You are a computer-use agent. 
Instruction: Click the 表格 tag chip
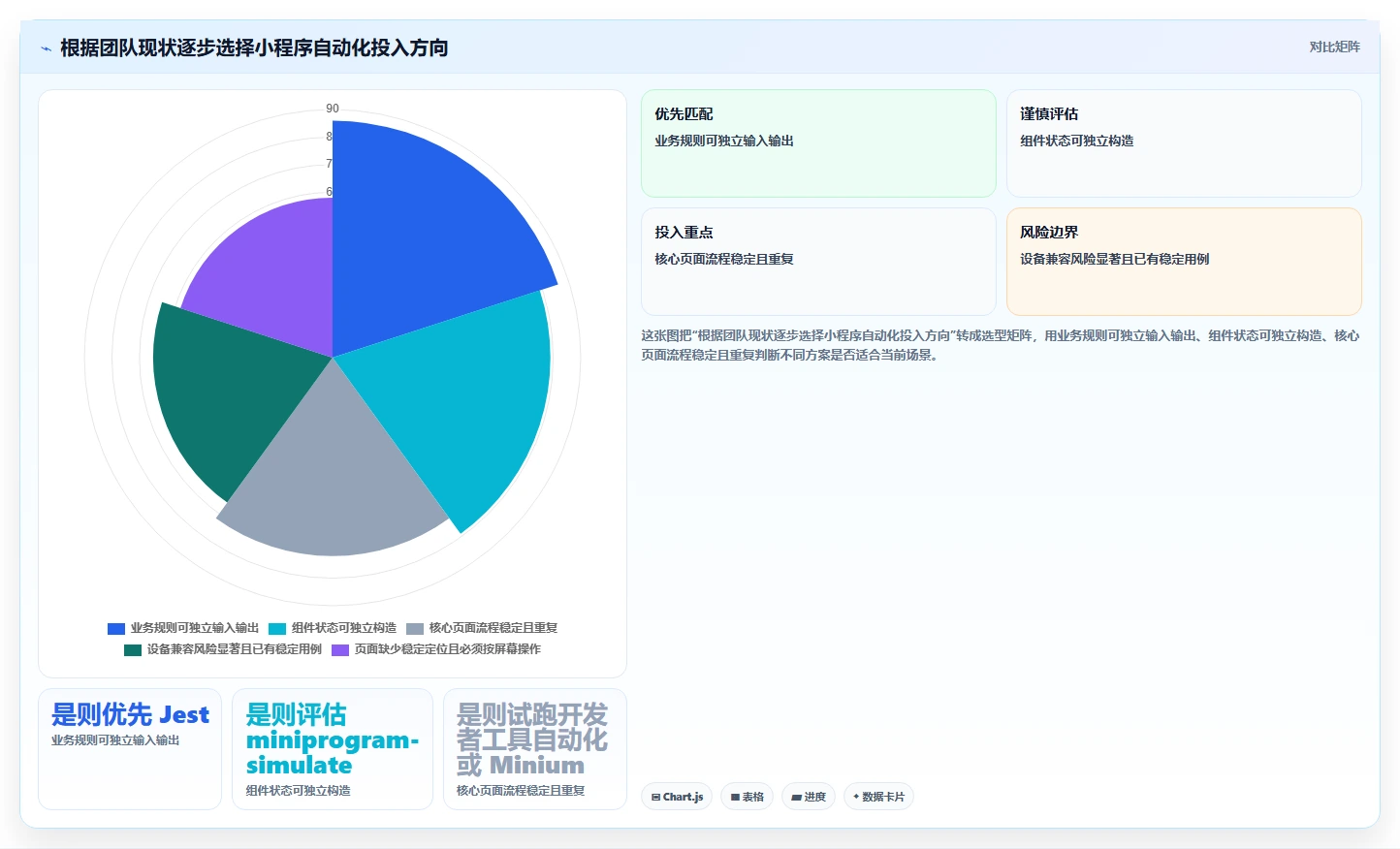(x=747, y=797)
